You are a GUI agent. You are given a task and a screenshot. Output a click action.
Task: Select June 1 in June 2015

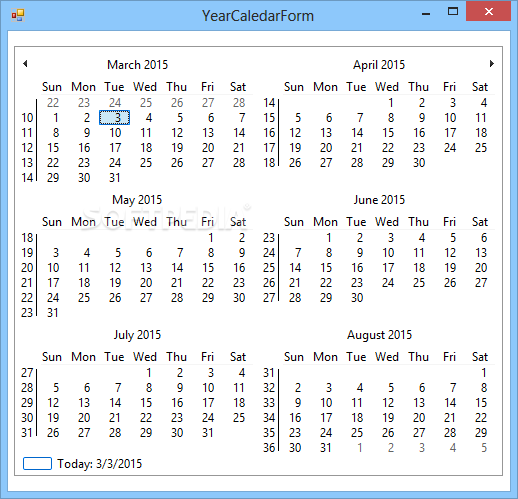click(x=328, y=238)
